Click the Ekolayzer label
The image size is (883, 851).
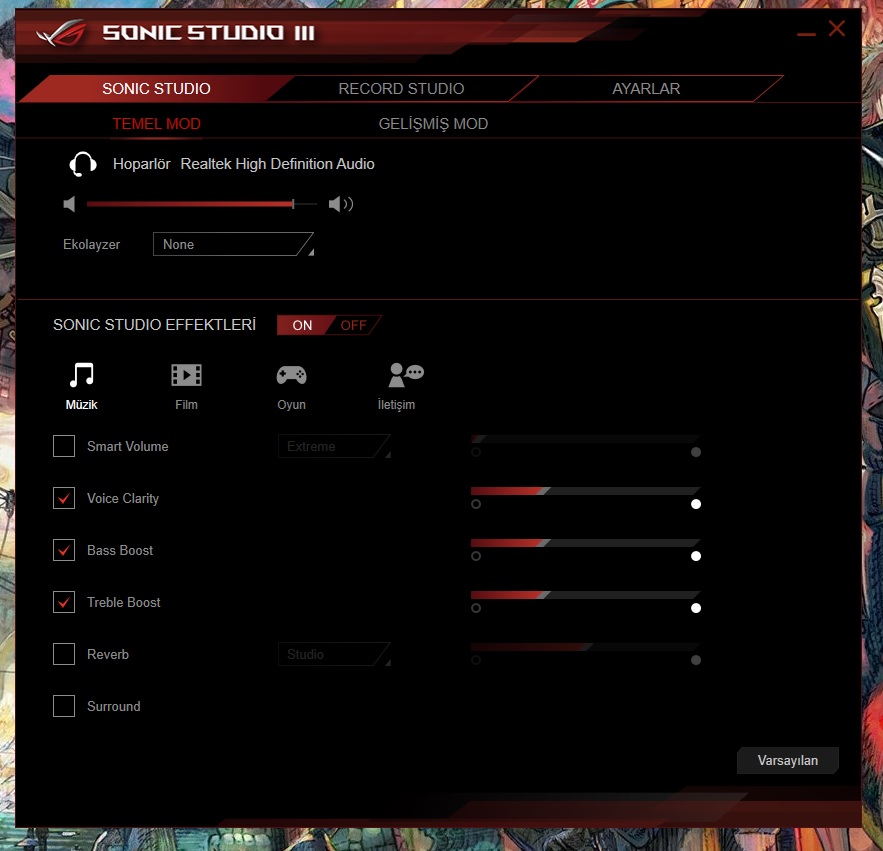[91, 244]
